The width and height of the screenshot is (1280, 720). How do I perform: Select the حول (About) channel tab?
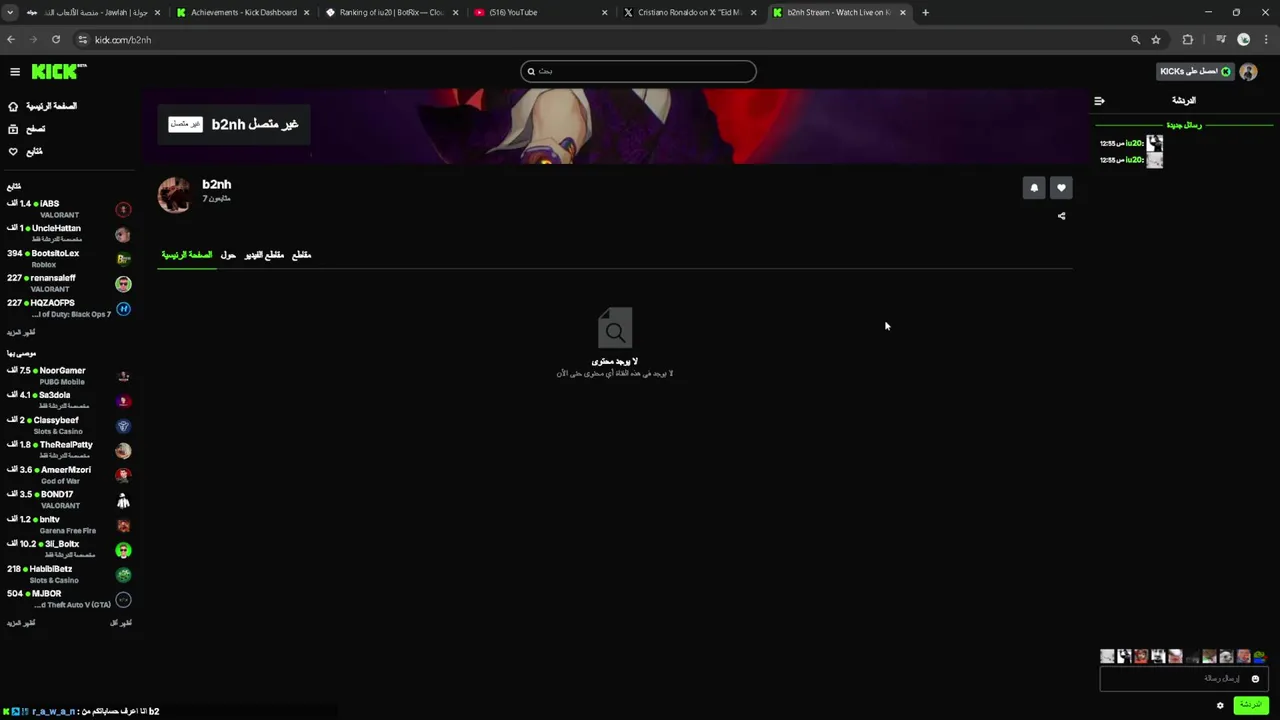tap(228, 255)
